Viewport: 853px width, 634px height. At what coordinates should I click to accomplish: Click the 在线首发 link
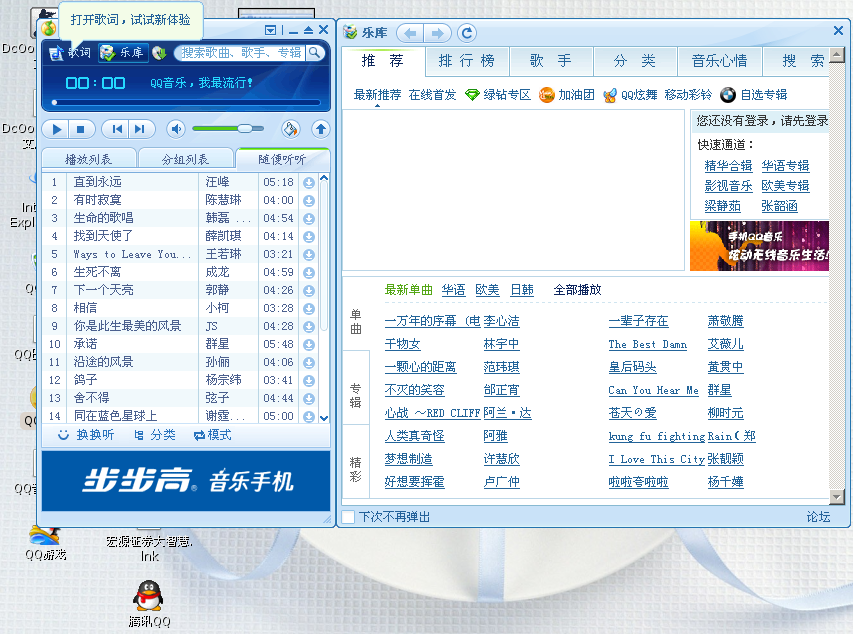[432, 95]
